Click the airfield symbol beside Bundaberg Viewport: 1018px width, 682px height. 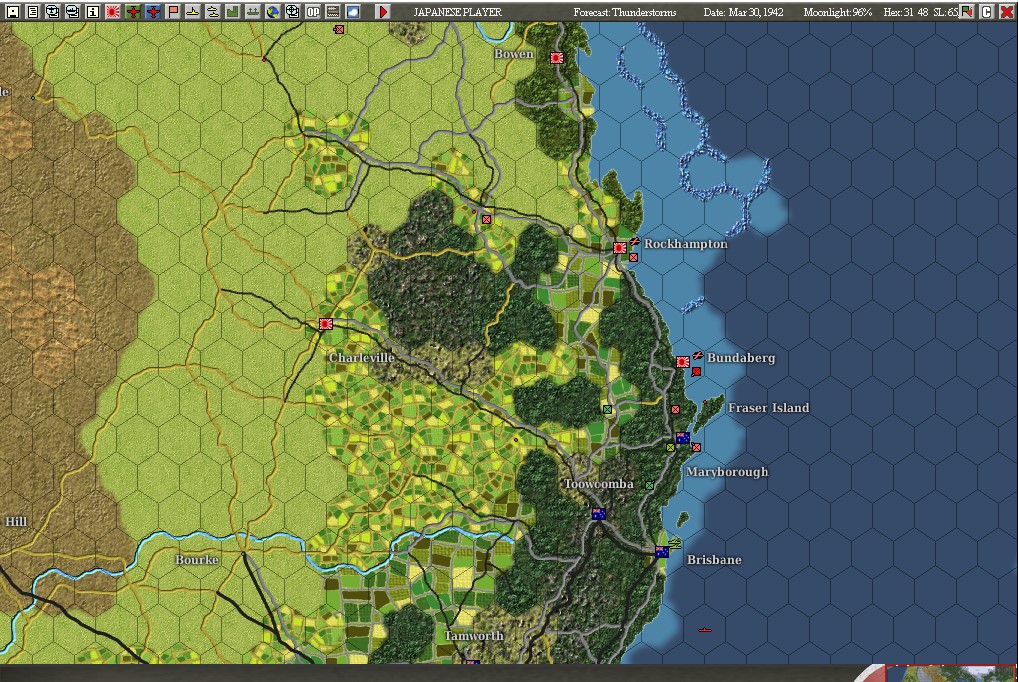click(x=697, y=355)
